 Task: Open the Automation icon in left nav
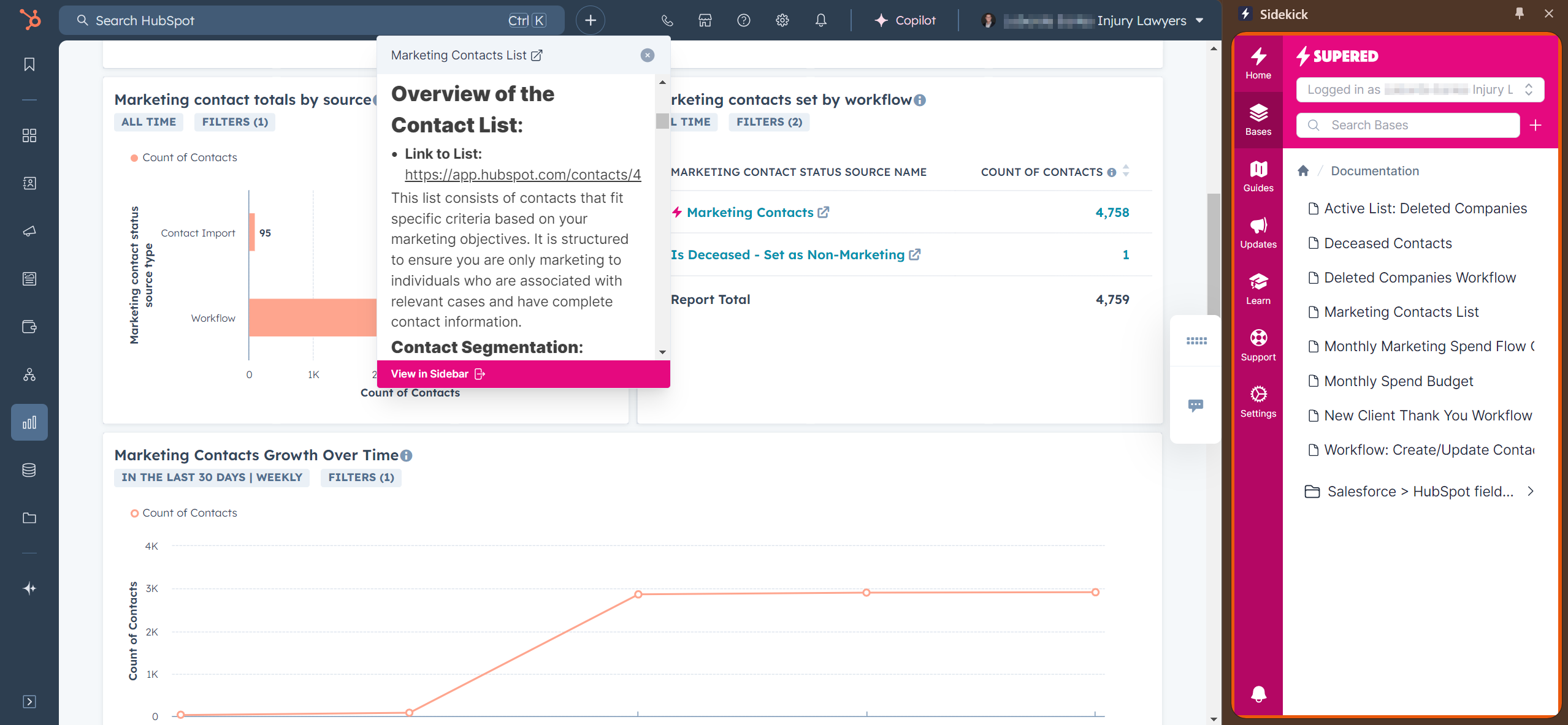click(x=29, y=374)
